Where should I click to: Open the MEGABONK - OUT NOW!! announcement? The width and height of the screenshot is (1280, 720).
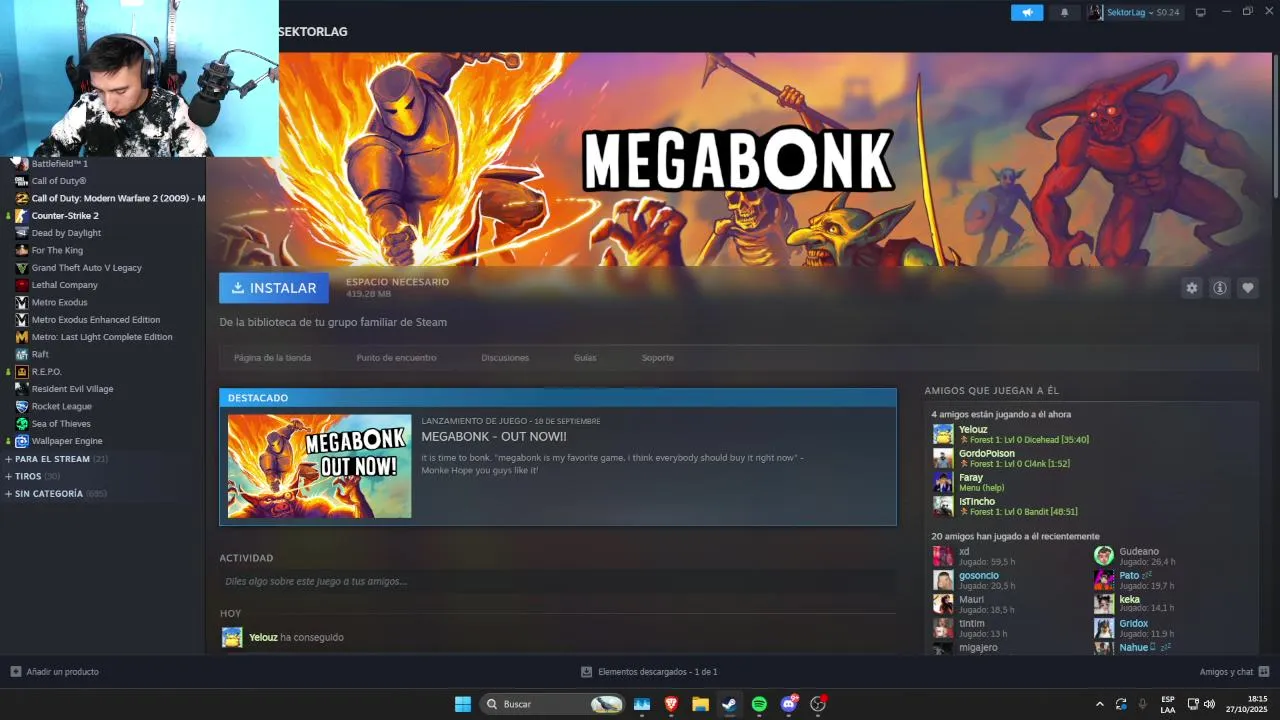pos(494,437)
